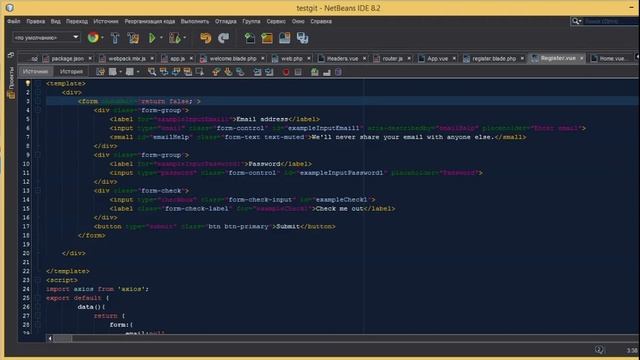
Task: Collapse the code fold at line 13
Action: [38, 191]
